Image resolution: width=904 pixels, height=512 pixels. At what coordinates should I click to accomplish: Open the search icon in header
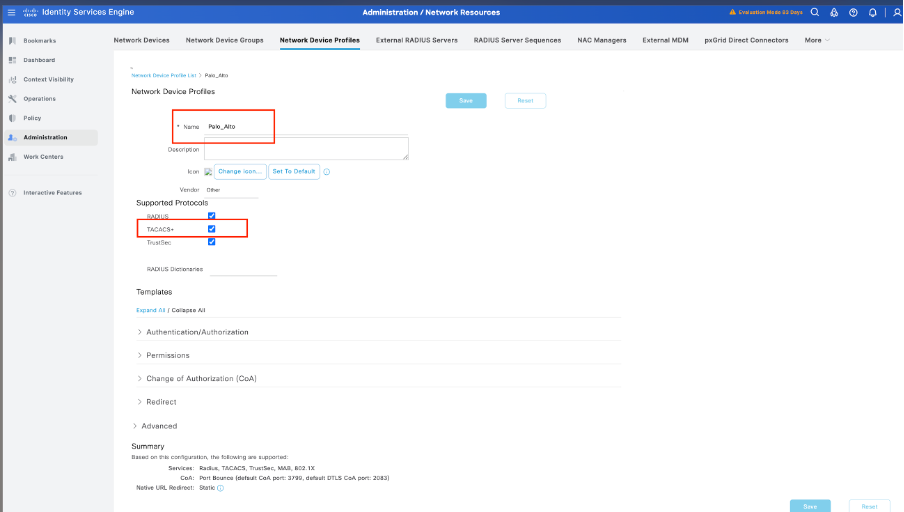[815, 12]
